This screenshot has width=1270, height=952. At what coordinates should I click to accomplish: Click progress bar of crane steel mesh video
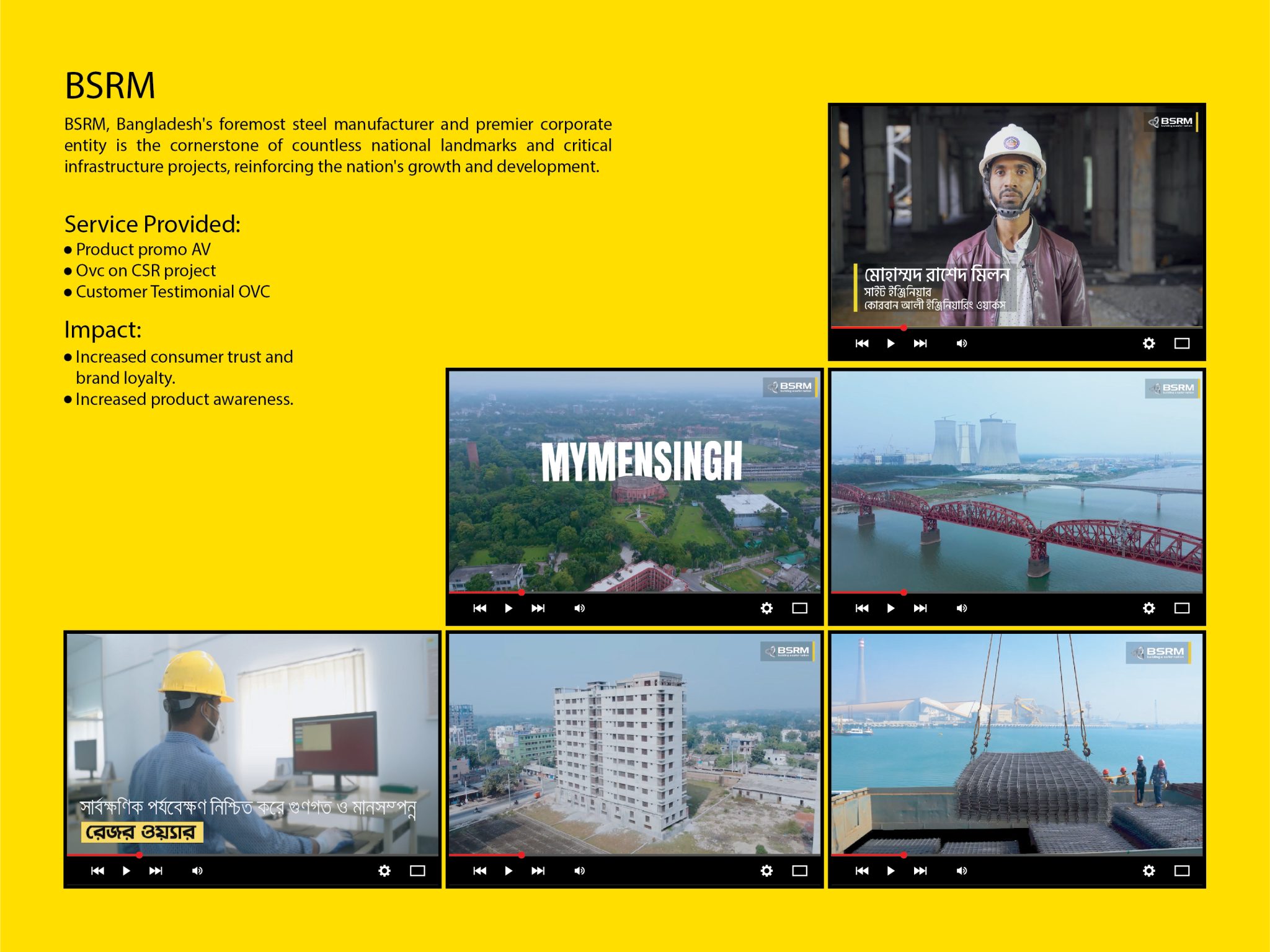1017,855
